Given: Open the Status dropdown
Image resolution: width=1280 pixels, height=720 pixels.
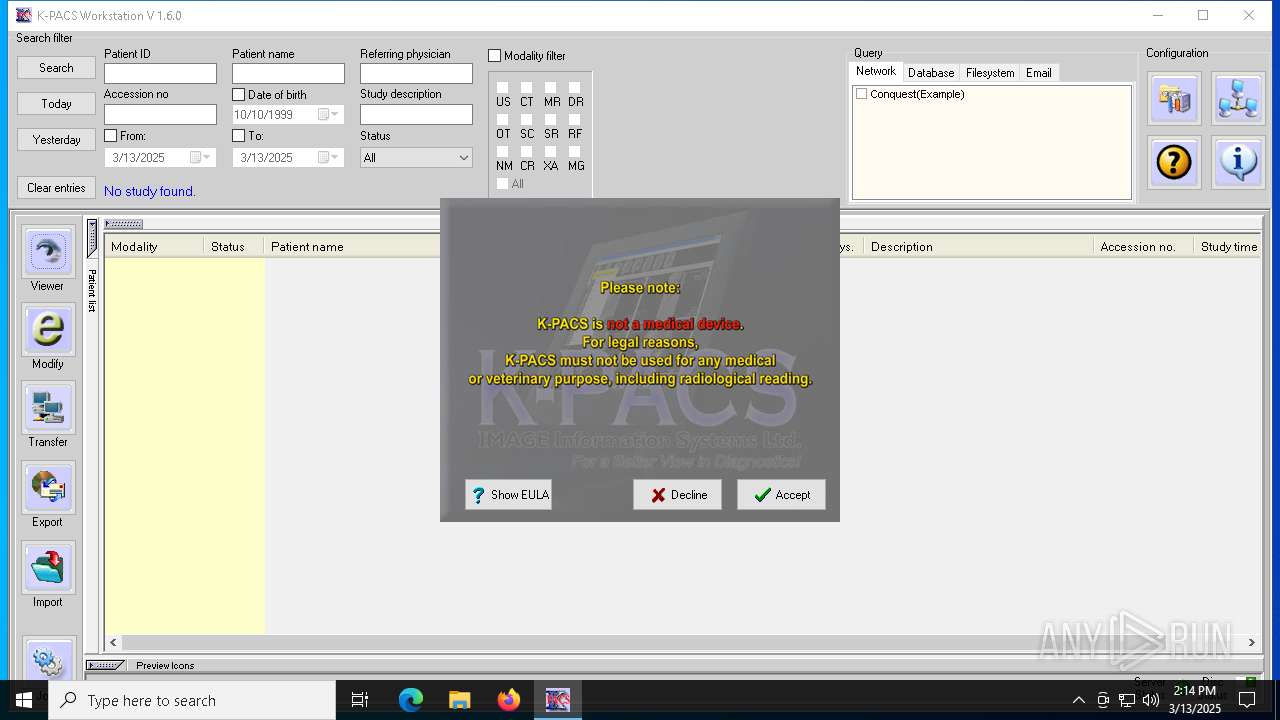Looking at the screenshot, I should pyautogui.click(x=416, y=158).
